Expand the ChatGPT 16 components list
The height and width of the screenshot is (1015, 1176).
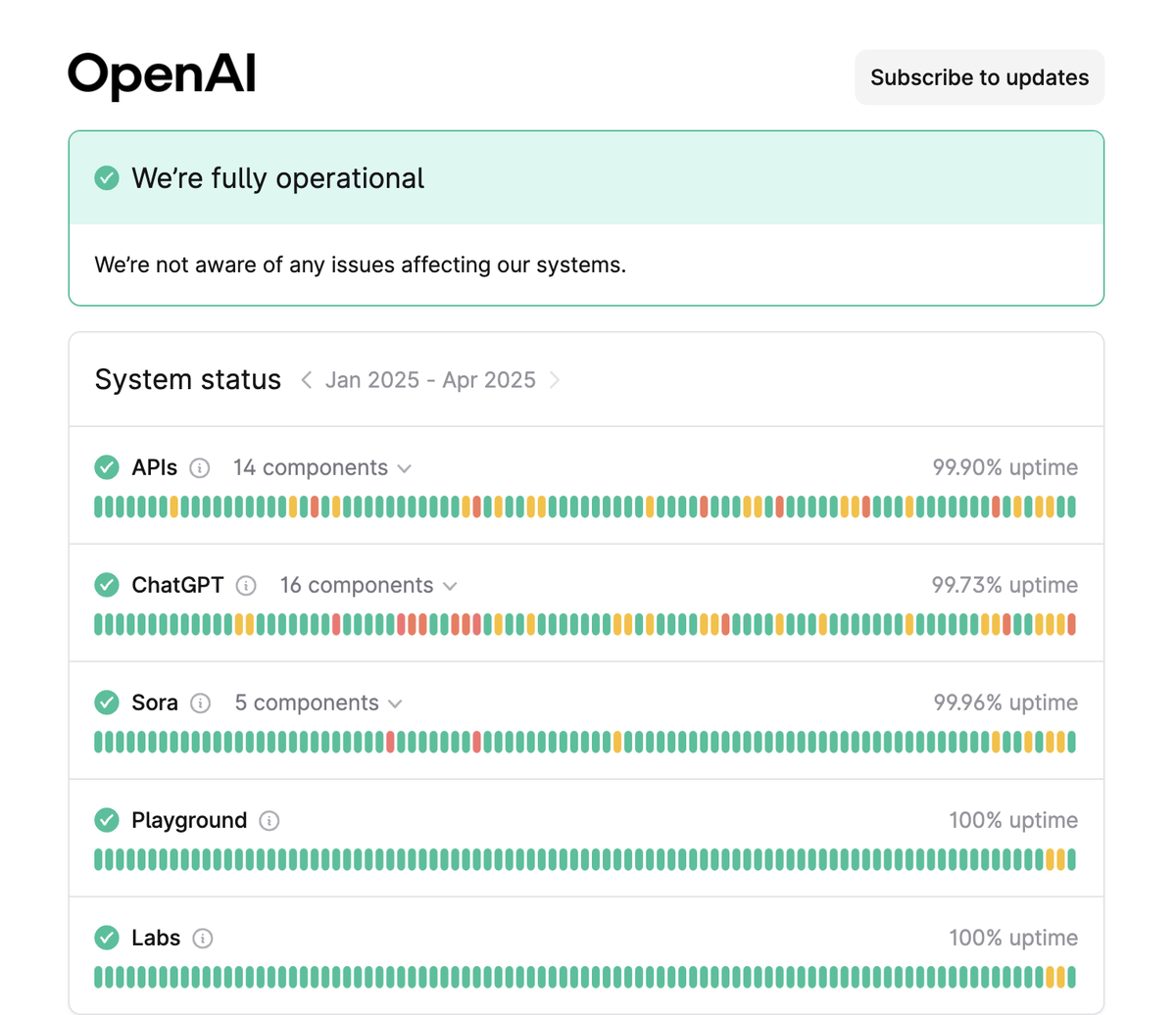tap(368, 586)
